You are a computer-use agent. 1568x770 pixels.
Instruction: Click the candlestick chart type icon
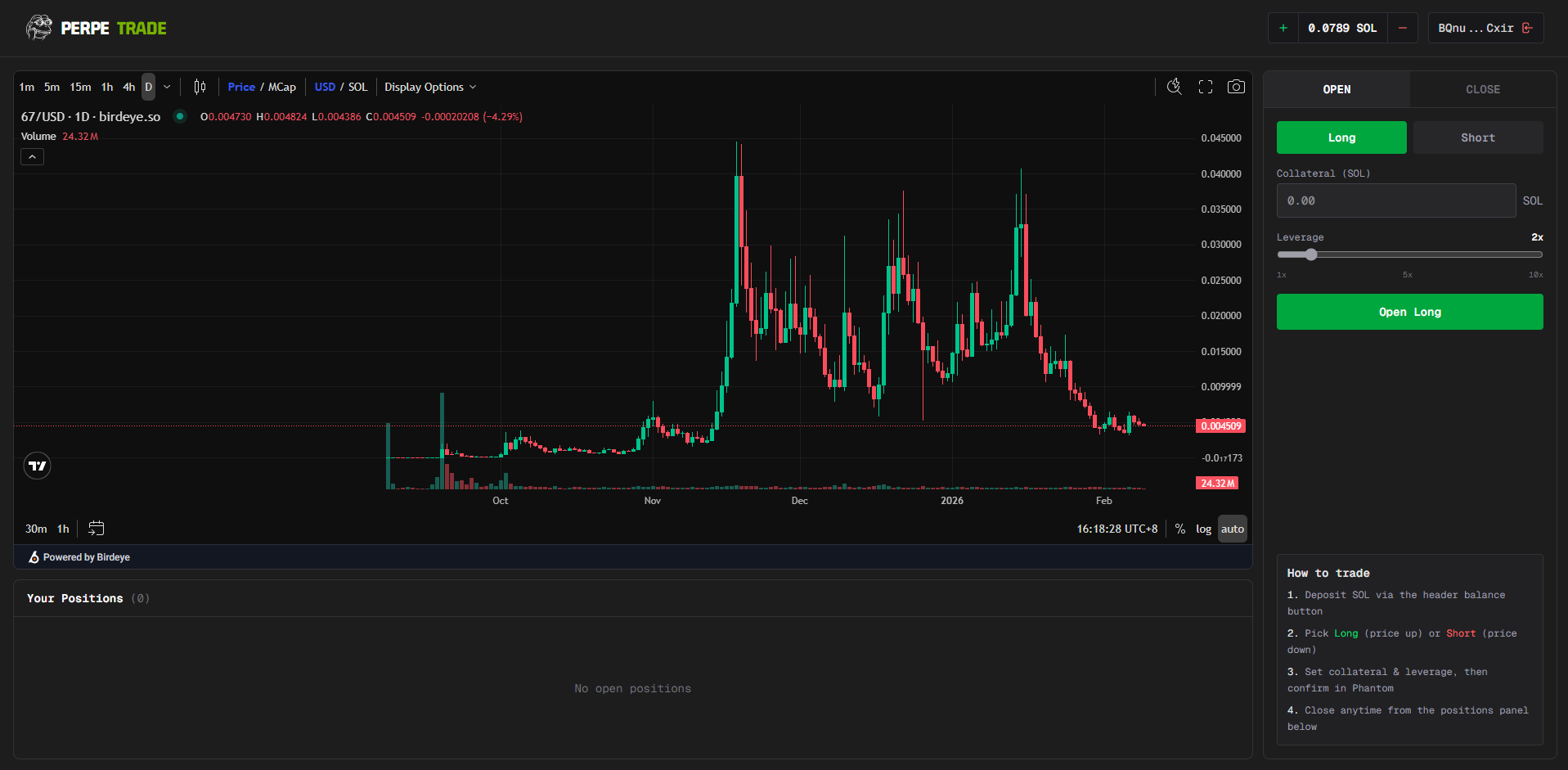coord(200,87)
